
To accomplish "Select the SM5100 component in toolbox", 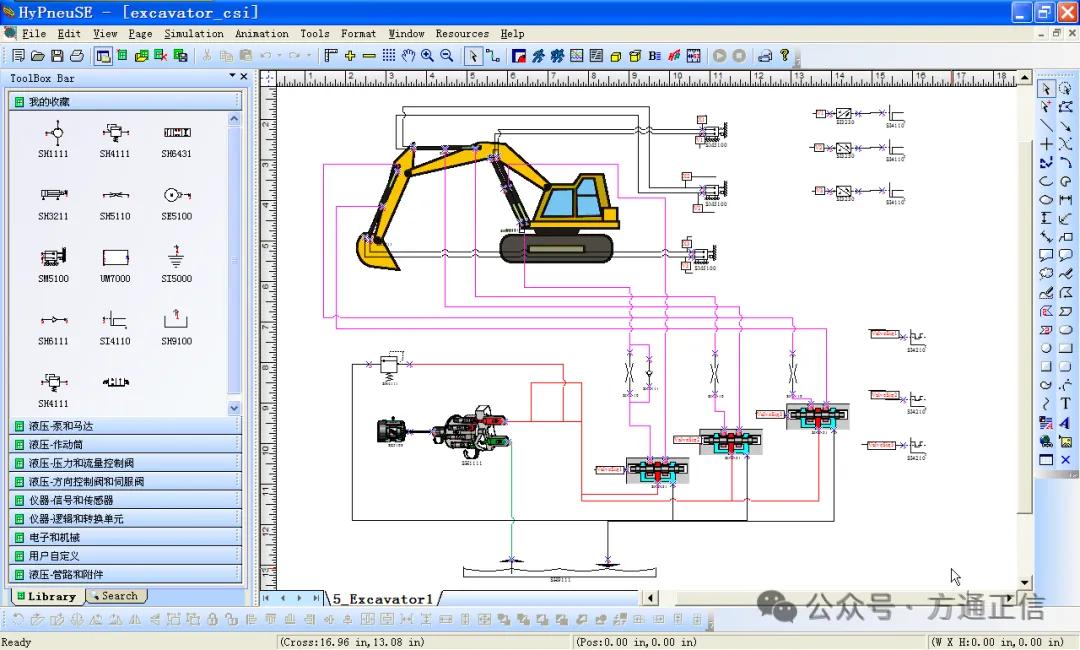I will 54,265.
